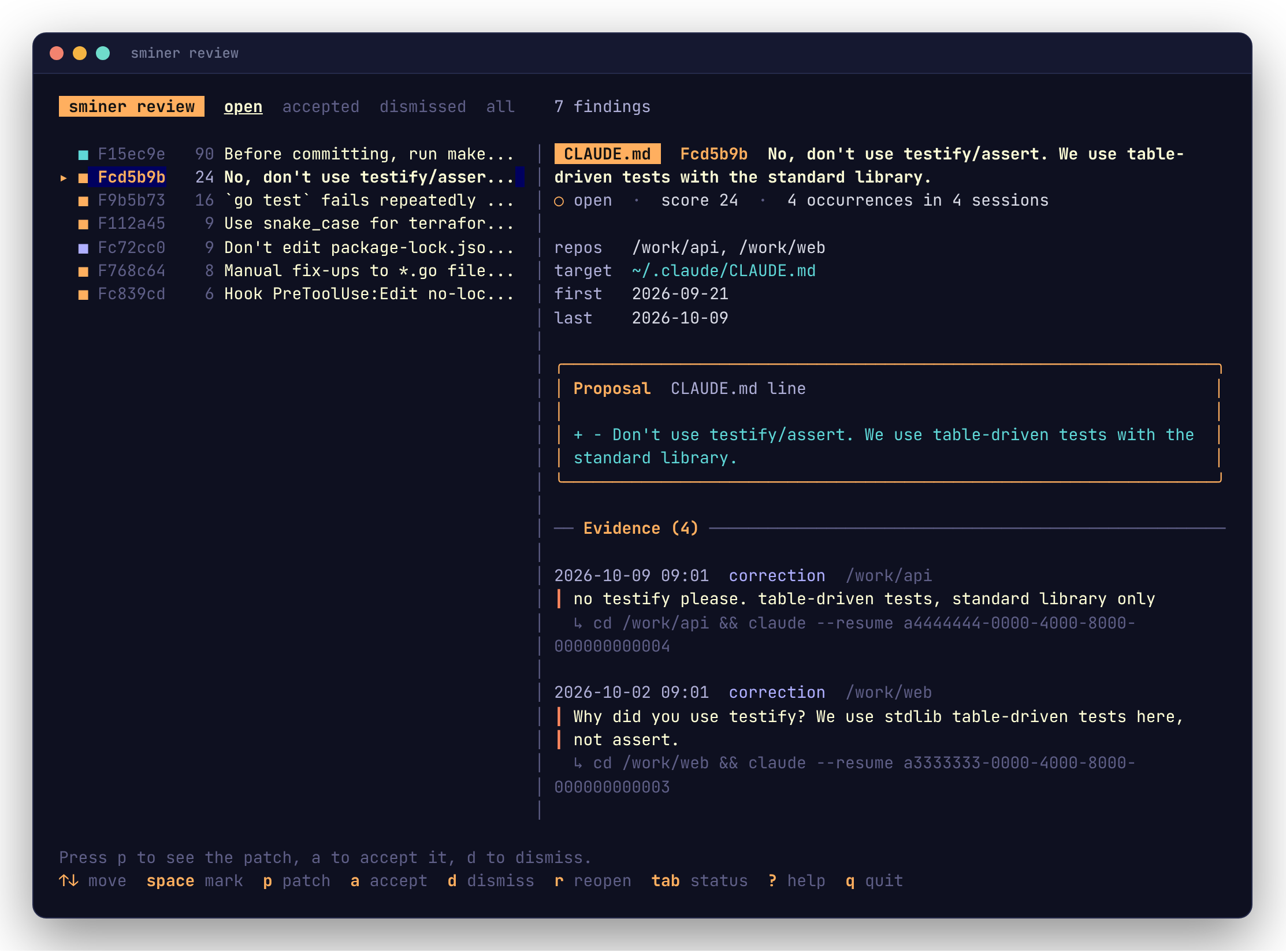Click the d dismiss shortcut
1286x952 pixels.
pos(490,881)
